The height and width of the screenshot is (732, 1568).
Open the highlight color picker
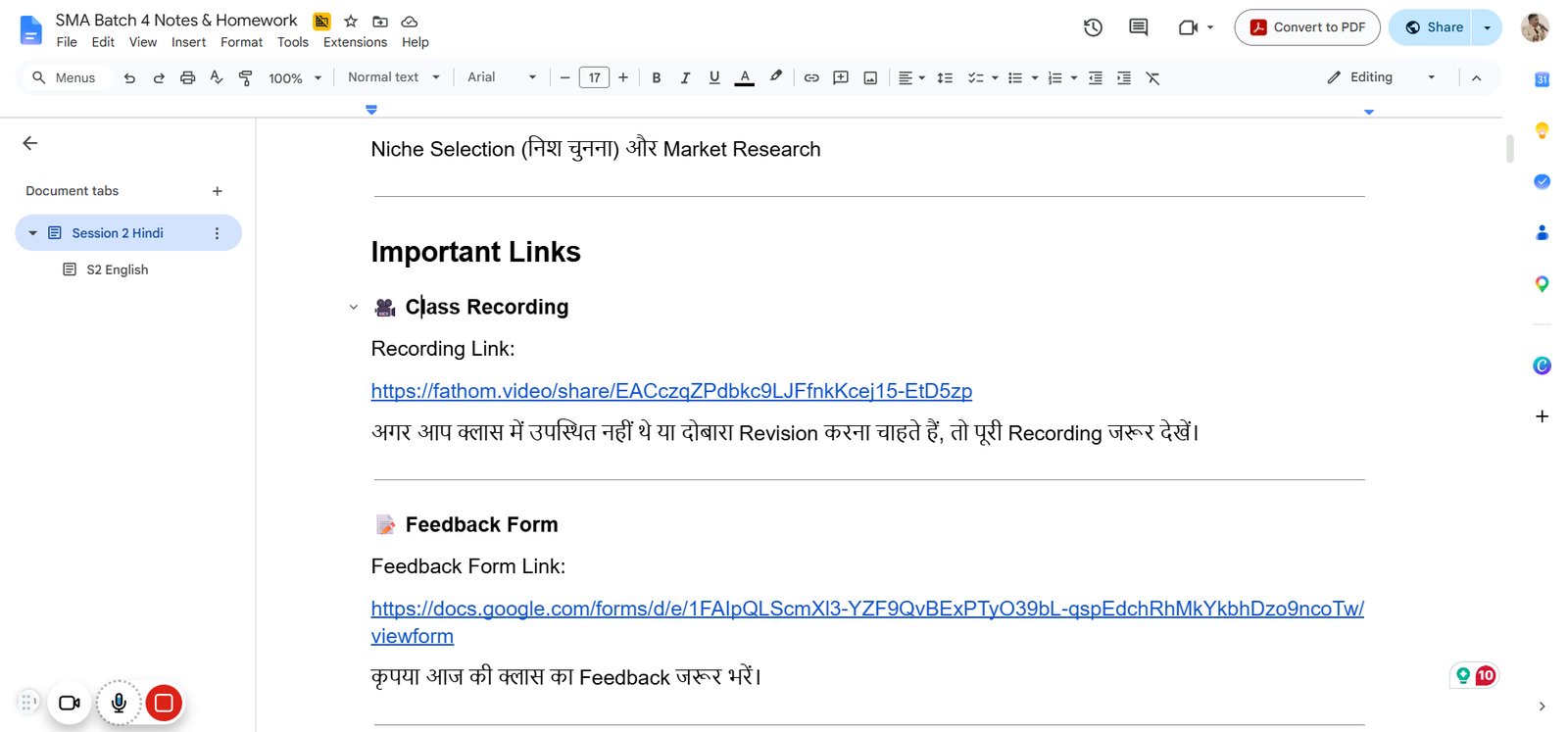[776, 77]
